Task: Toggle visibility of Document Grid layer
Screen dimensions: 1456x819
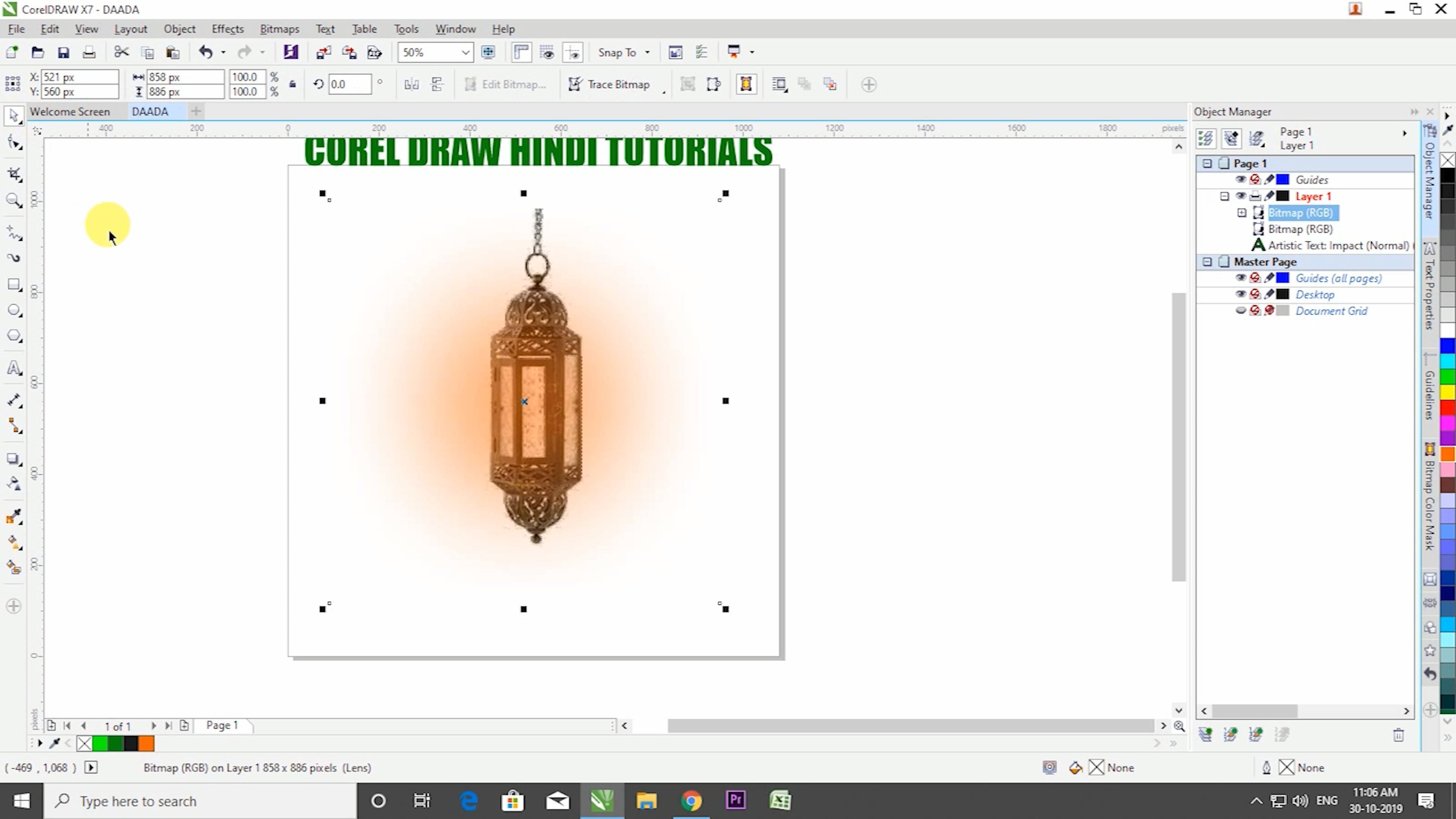Action: pyautogui.click(x=1240, y=311)
